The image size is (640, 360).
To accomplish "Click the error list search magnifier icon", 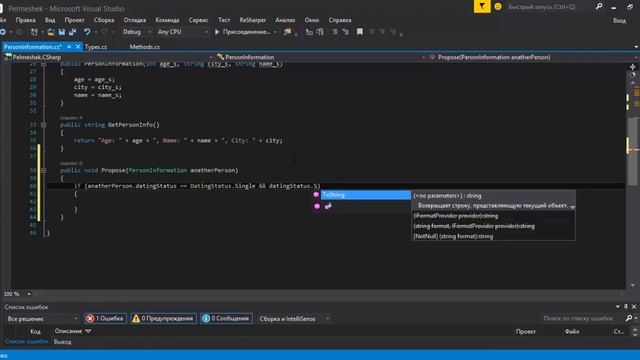I will [629, 318].
